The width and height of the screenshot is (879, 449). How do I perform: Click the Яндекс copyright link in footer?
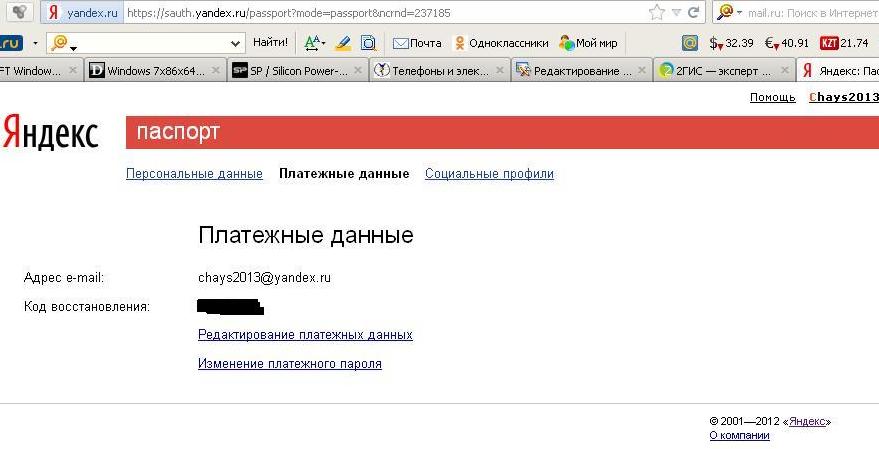[x=807, y=422]
